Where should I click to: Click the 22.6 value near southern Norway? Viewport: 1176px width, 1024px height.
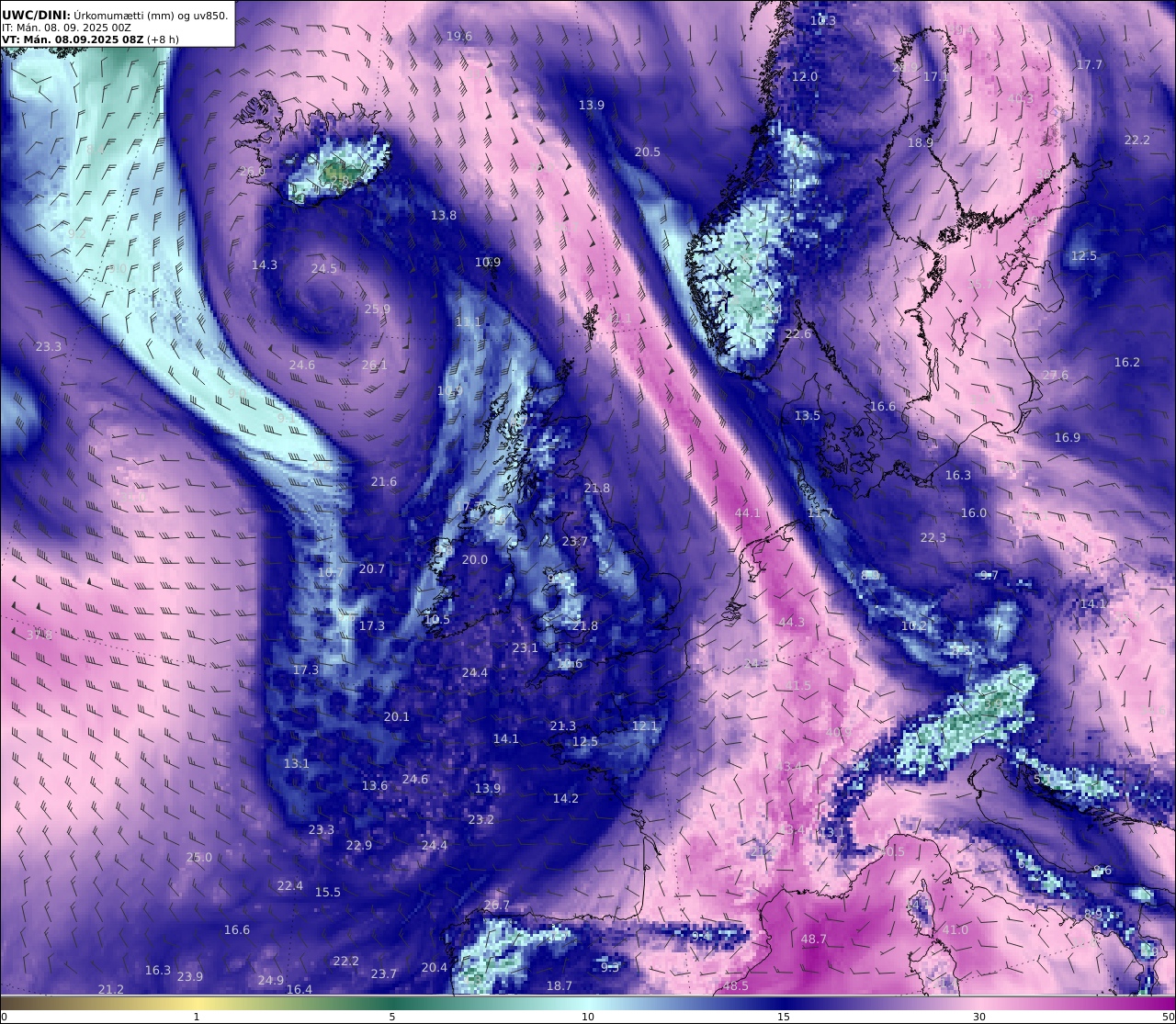(x=798, y=334)
